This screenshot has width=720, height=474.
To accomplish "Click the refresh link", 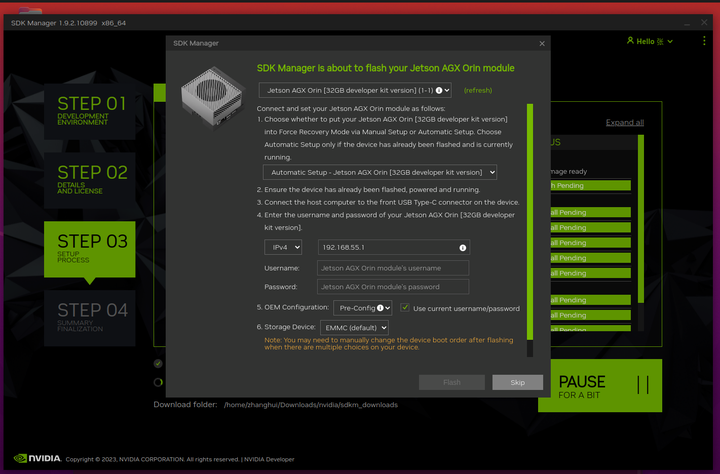I will [478, 90].
